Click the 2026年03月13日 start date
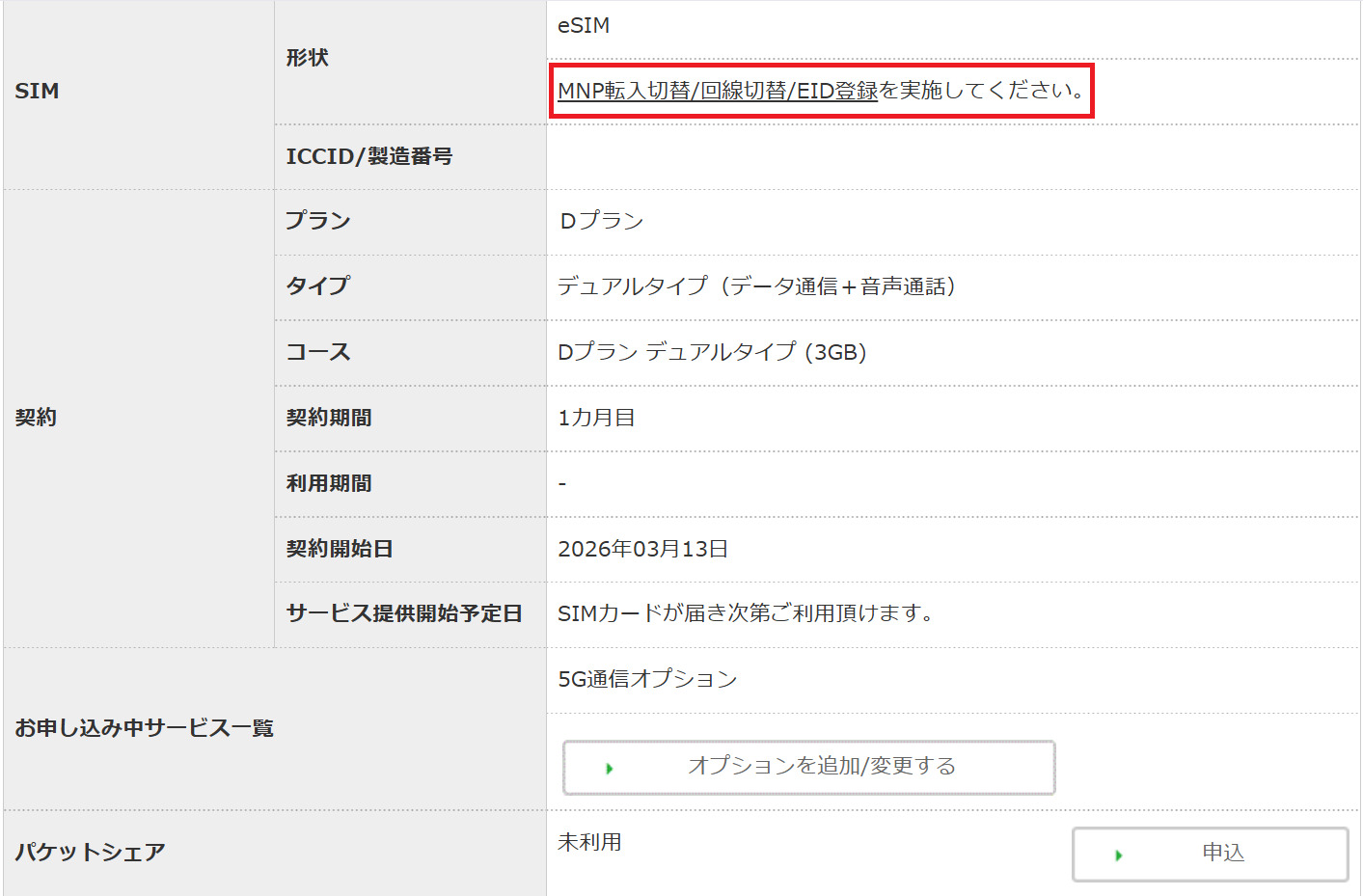1363x896 pixels. pyautogui.click(x=642, y=549)
